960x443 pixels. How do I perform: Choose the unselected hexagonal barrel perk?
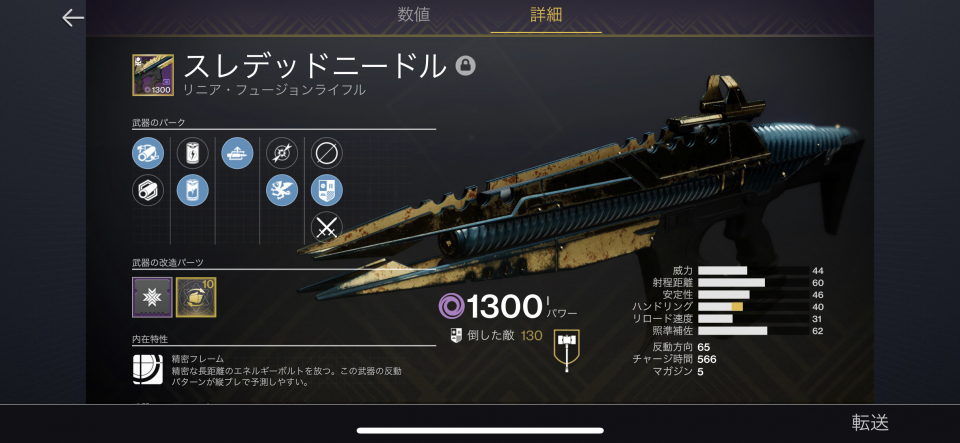[148, 190]
